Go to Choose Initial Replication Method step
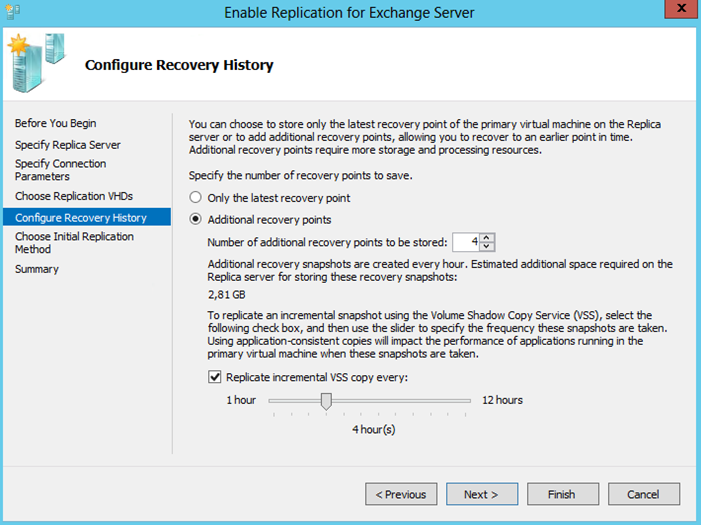Screen dimensions: 701x525 (x=74, y=242)
